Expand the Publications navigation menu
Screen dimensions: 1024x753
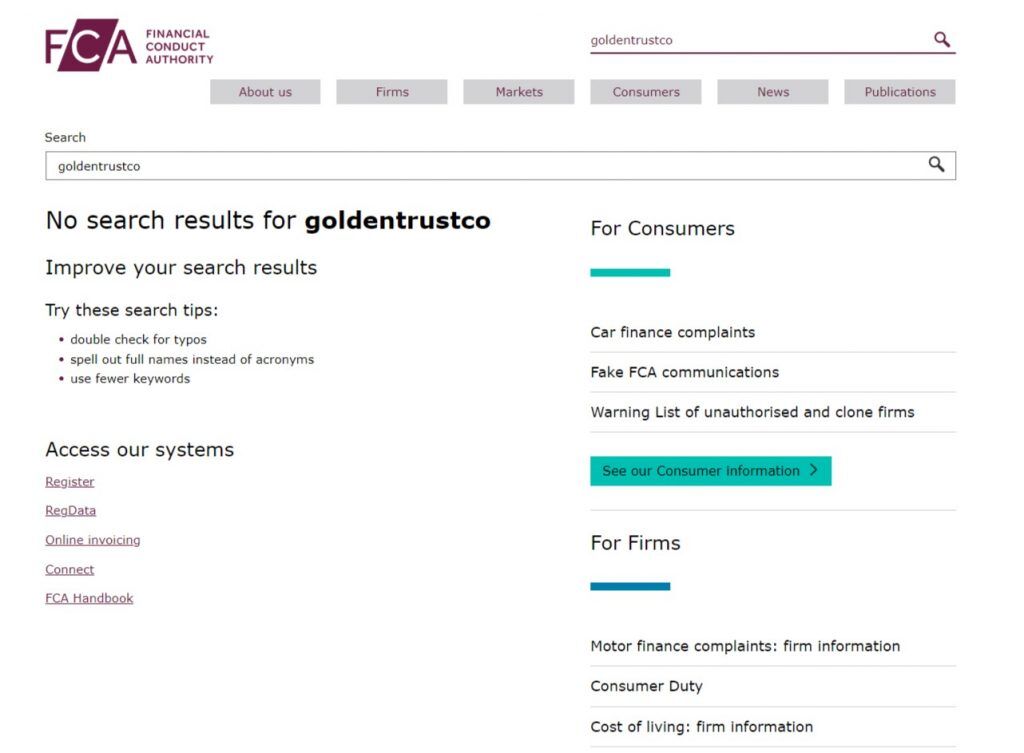coord(900,92)
